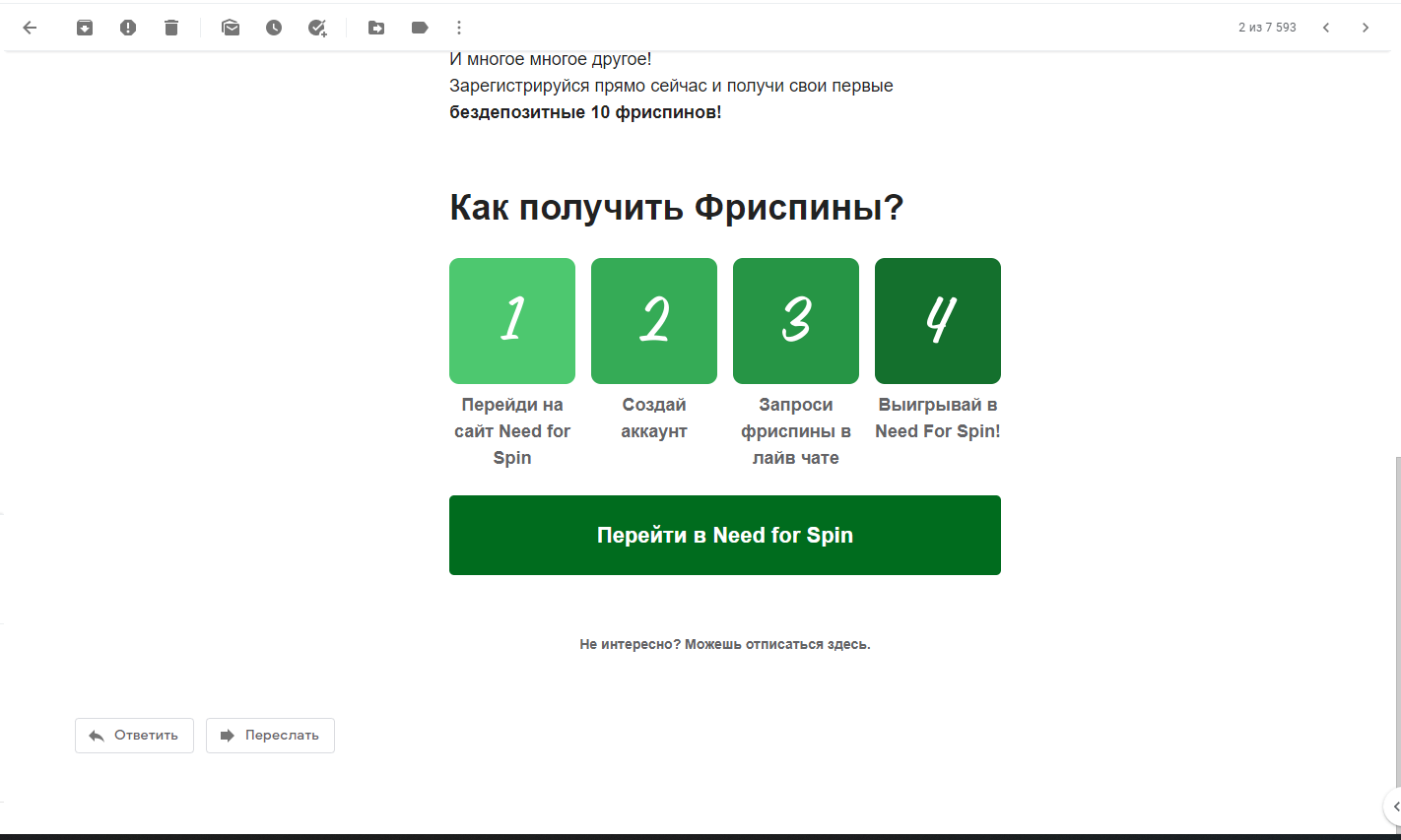Click 'Перейти в Need for Spin' button
Image resolution: width=1401 pixels, height=840 pixels.
click(x=725, y=535)
